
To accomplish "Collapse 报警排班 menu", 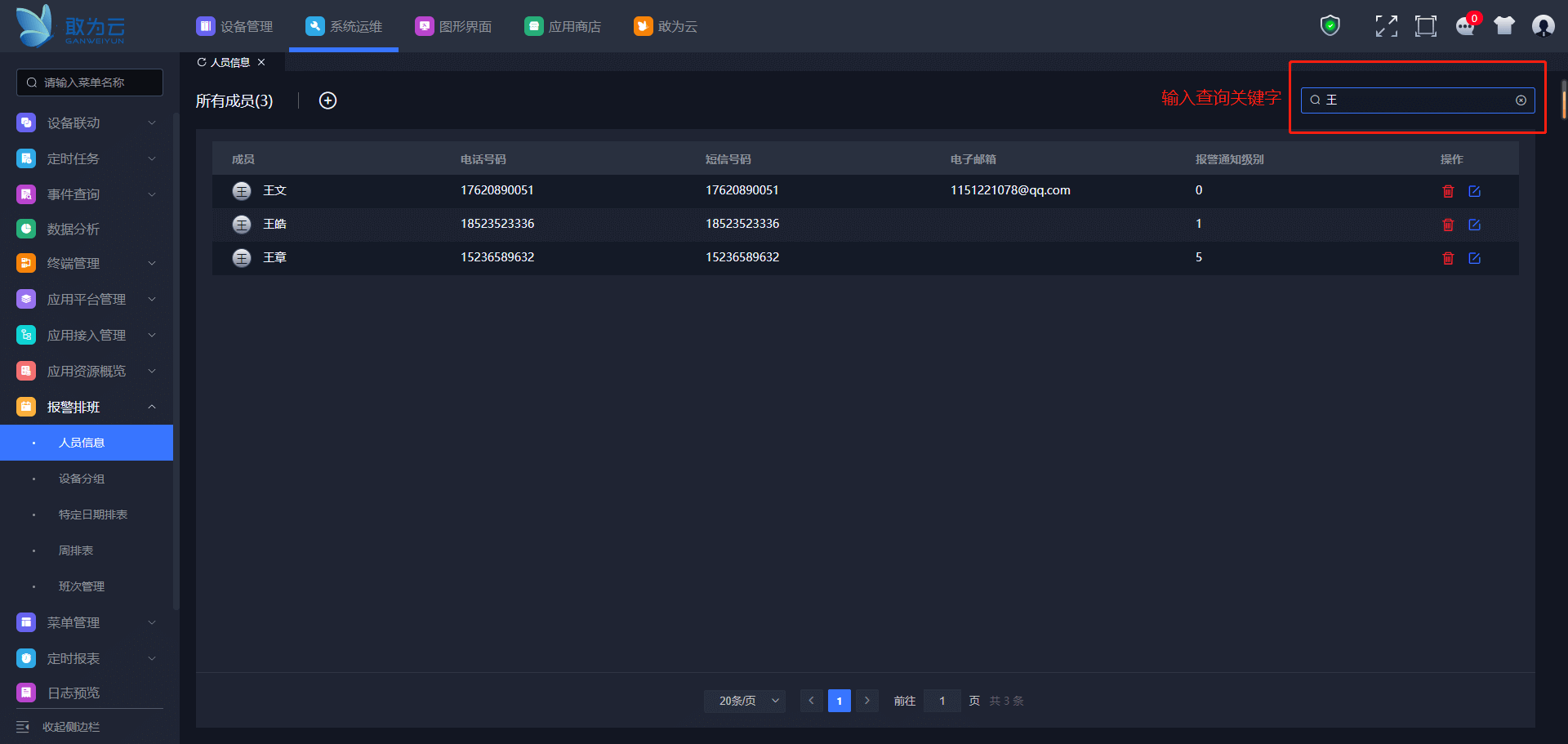I will coord(87,407).
